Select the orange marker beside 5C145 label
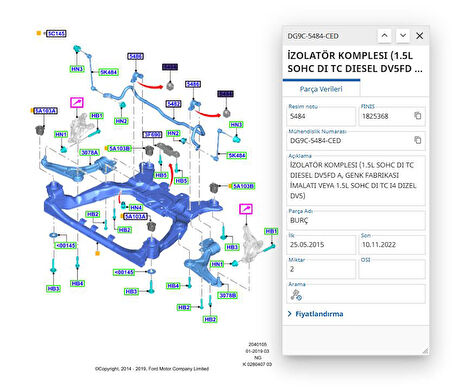This screenshot has width=452, height=389. [x=39, y=33]
